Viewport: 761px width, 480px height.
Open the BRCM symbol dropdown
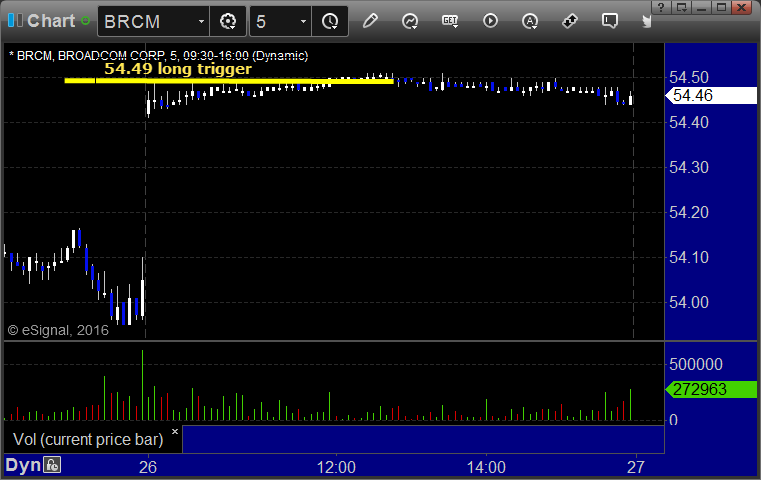click(x=201, y=22)
